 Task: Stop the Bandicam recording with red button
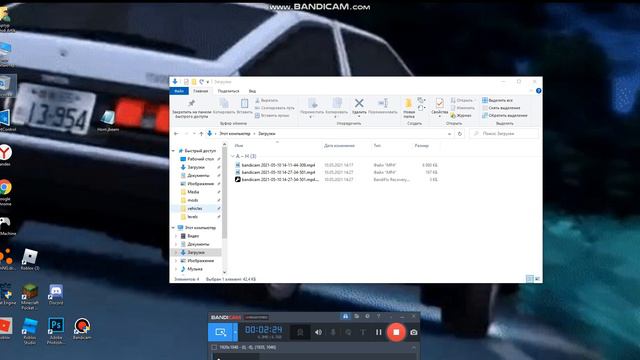click(396, 332)
